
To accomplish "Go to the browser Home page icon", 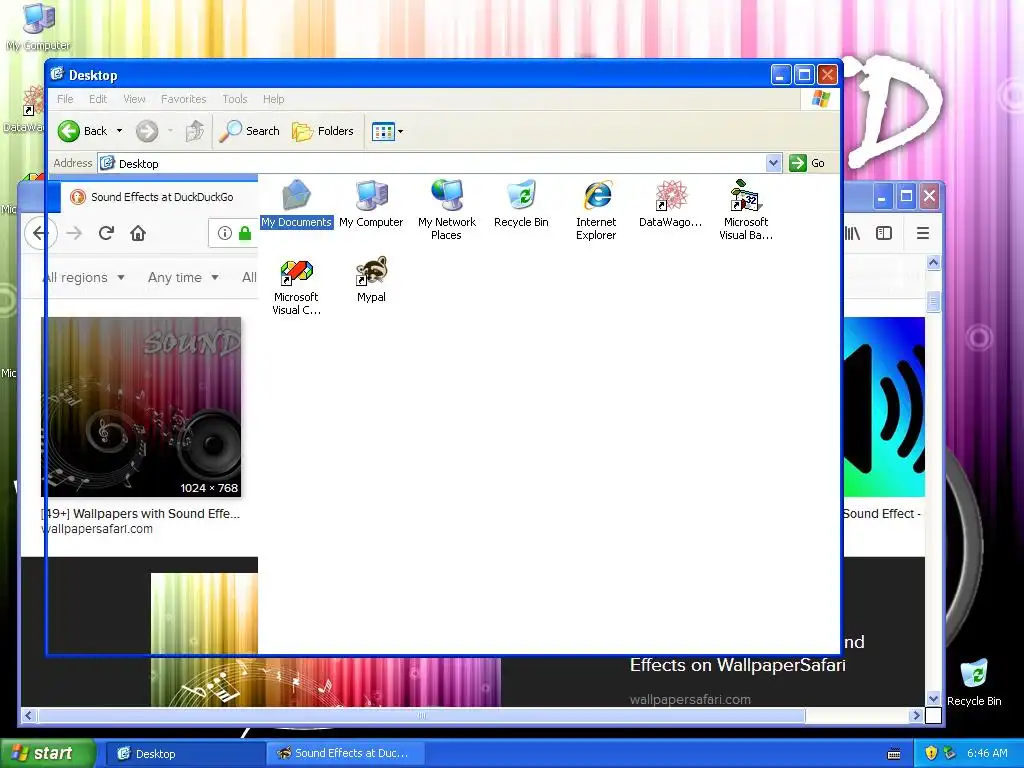I will coord(138,233).
